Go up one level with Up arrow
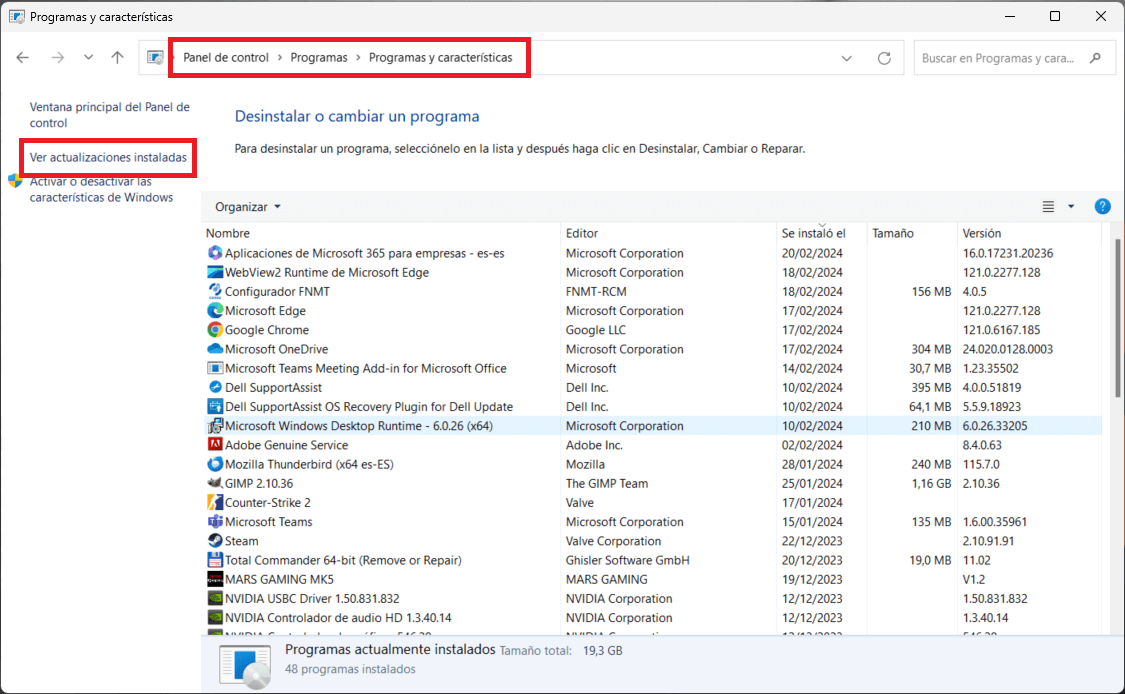 [x=118, y=57]
